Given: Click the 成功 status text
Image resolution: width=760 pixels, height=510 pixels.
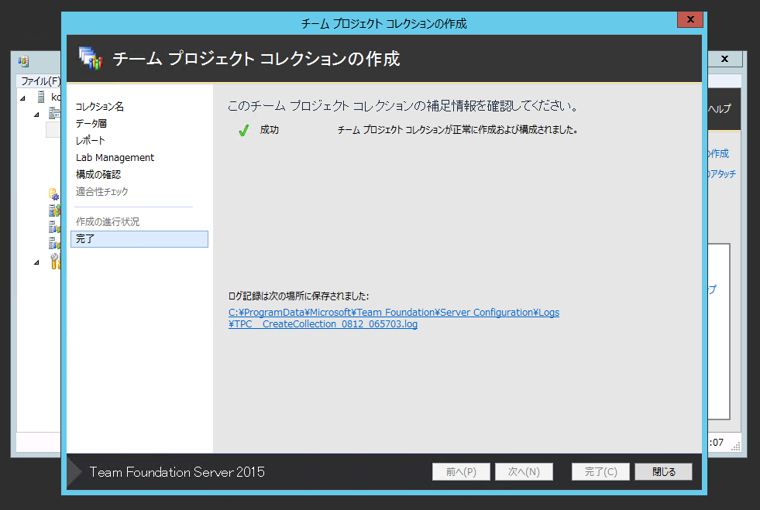Looking at the screenshot, I should click(x=269, y=129).
